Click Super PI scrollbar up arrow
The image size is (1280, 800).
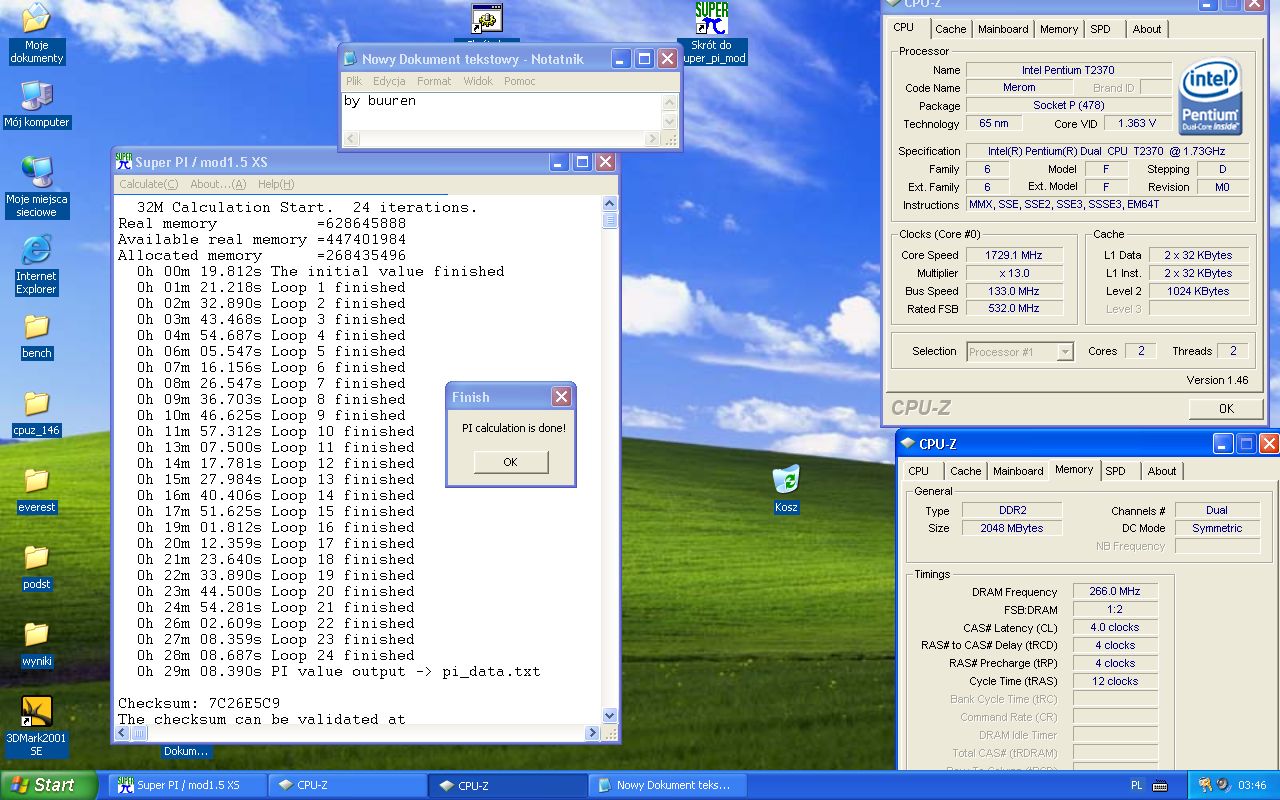(610, 205)
